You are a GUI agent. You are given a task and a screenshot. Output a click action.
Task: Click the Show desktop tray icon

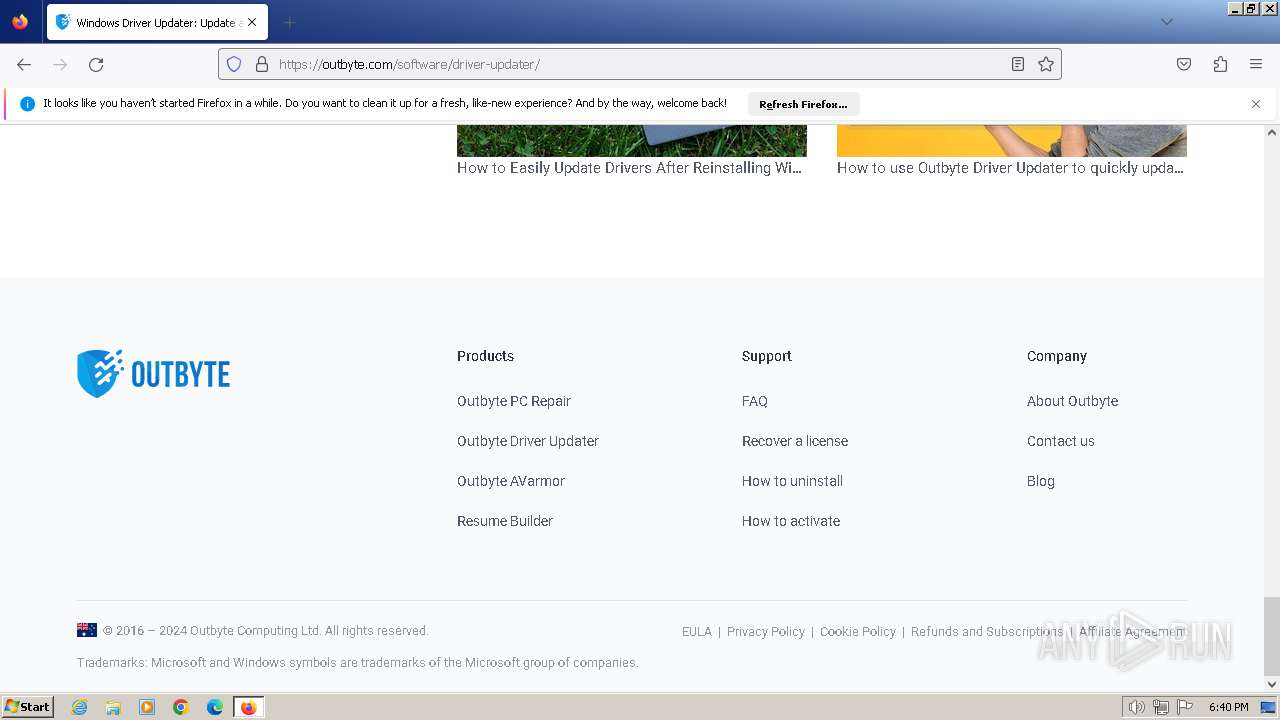coord(1268,707)
